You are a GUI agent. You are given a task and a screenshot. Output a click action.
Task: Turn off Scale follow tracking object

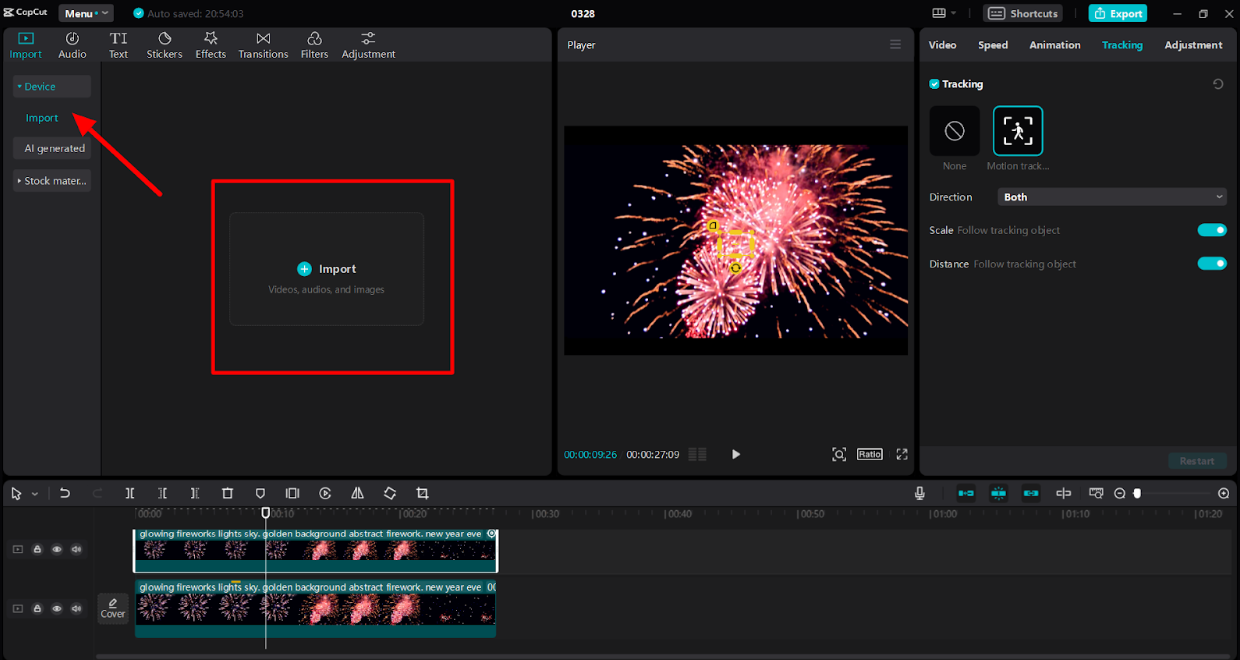tap(1211, 230)
